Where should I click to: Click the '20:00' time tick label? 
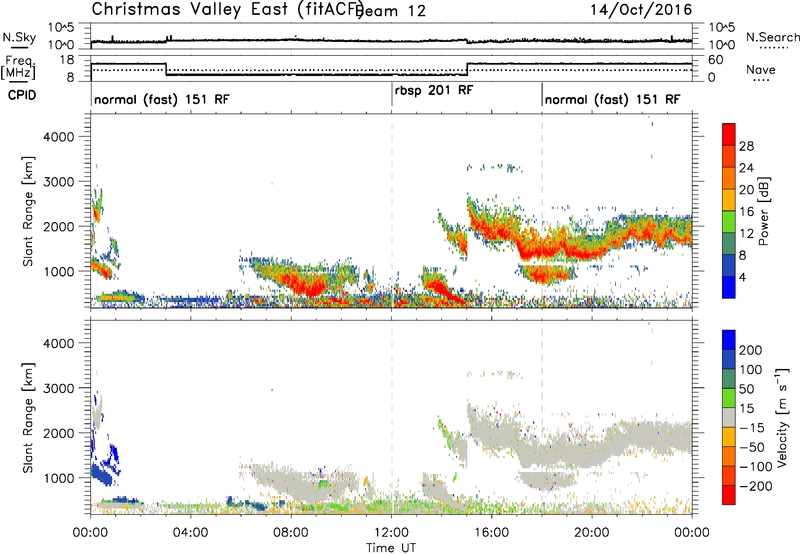[592, 533]
